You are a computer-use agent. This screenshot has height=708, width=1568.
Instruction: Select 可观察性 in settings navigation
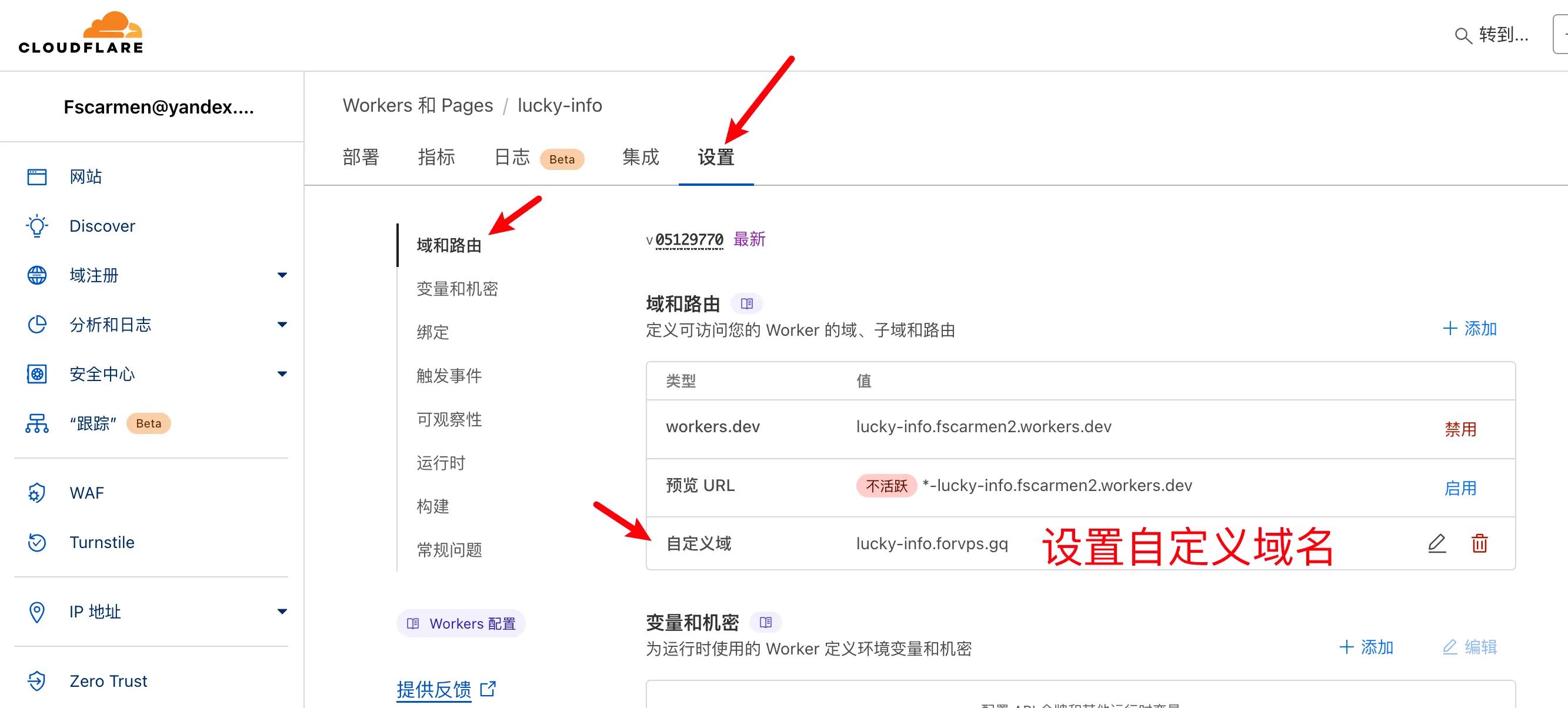449,419
